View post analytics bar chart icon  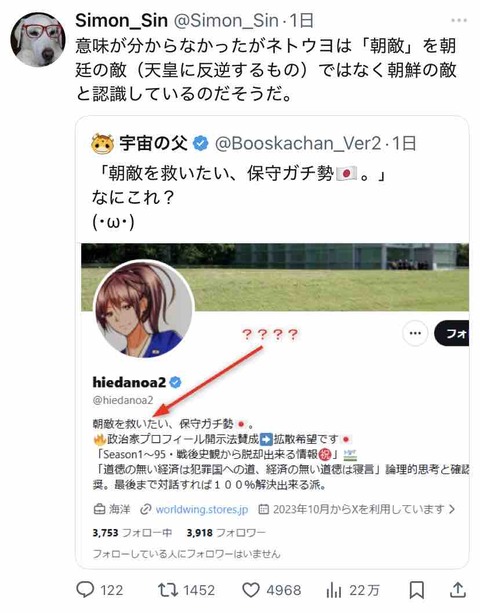point(333,590)
